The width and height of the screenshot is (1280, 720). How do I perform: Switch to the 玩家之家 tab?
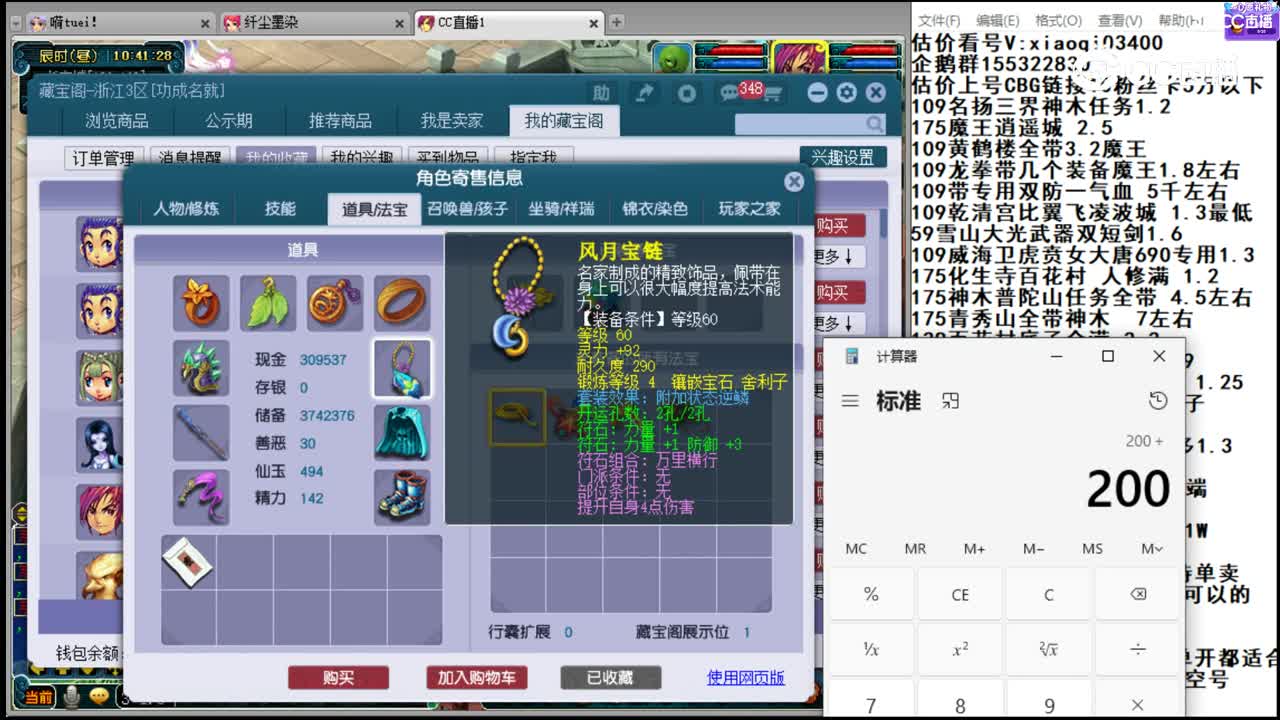click(x=749, y=209)
